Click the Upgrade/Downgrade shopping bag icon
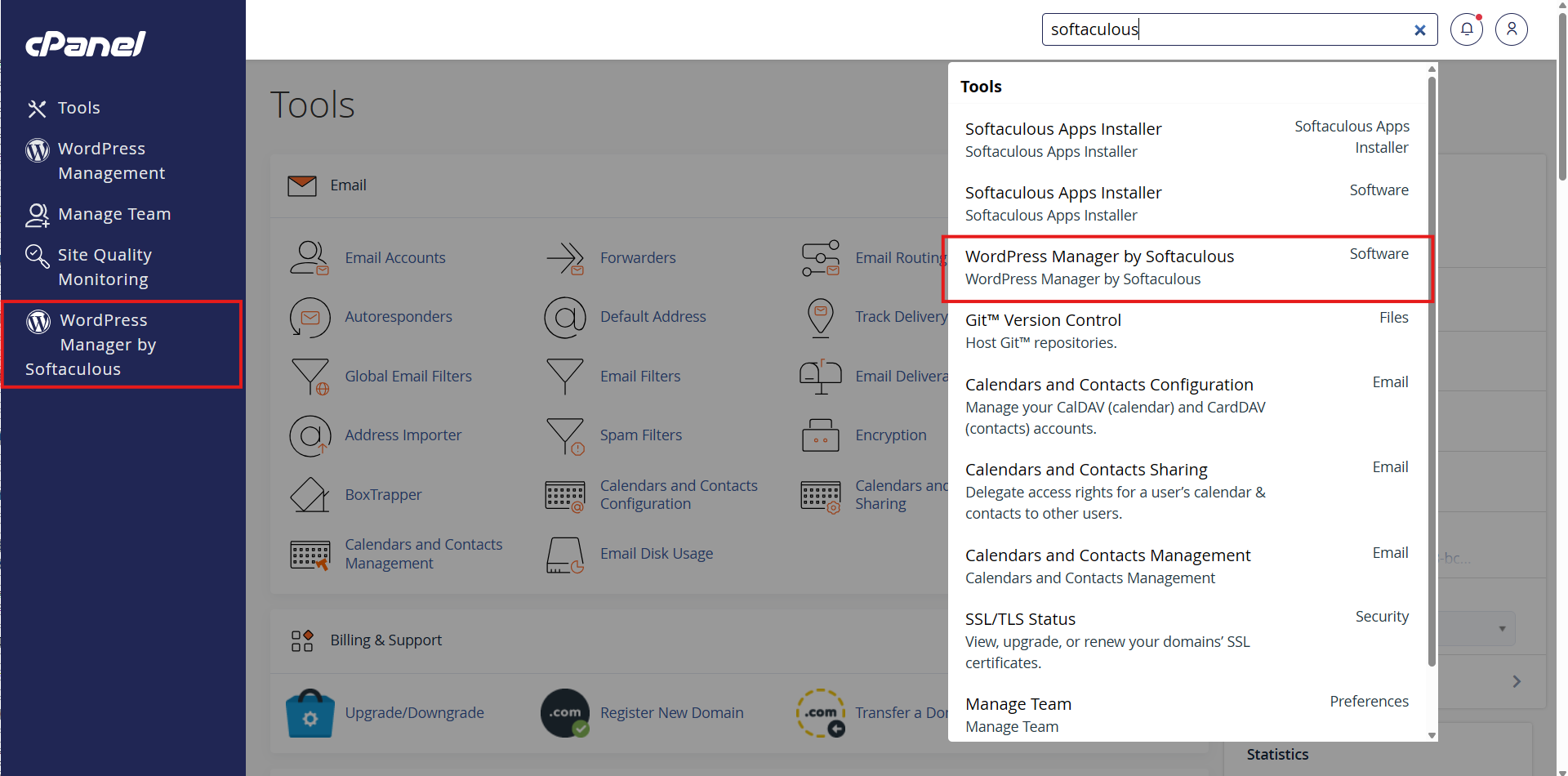This screenshot has width=1568, height=776. pos(310,713)
